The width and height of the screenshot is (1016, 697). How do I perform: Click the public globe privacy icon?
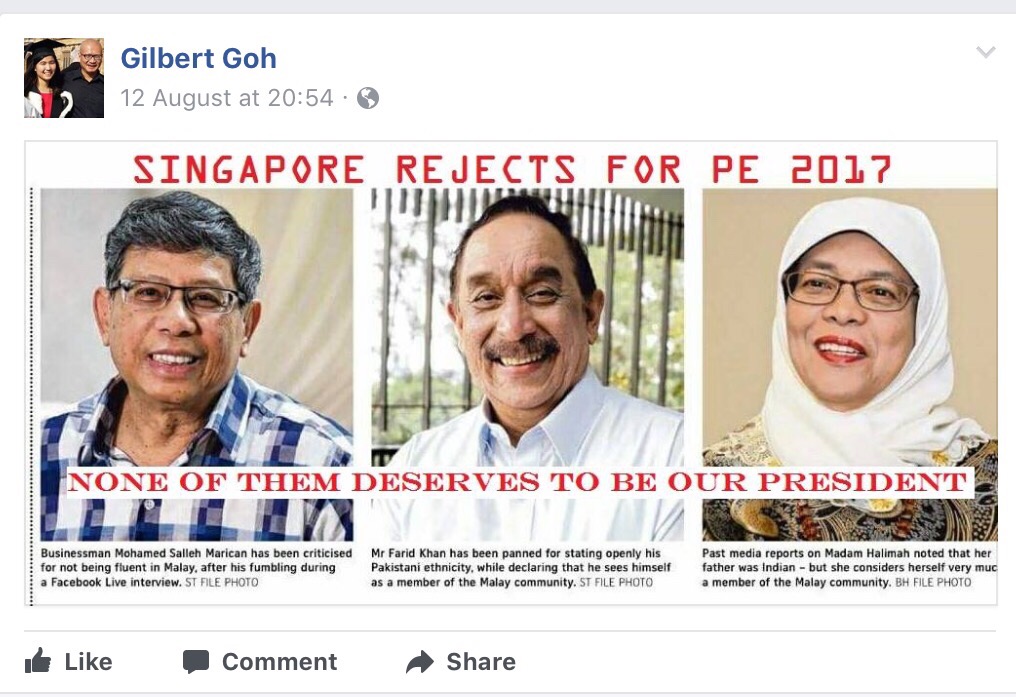(x=368, y=98)
